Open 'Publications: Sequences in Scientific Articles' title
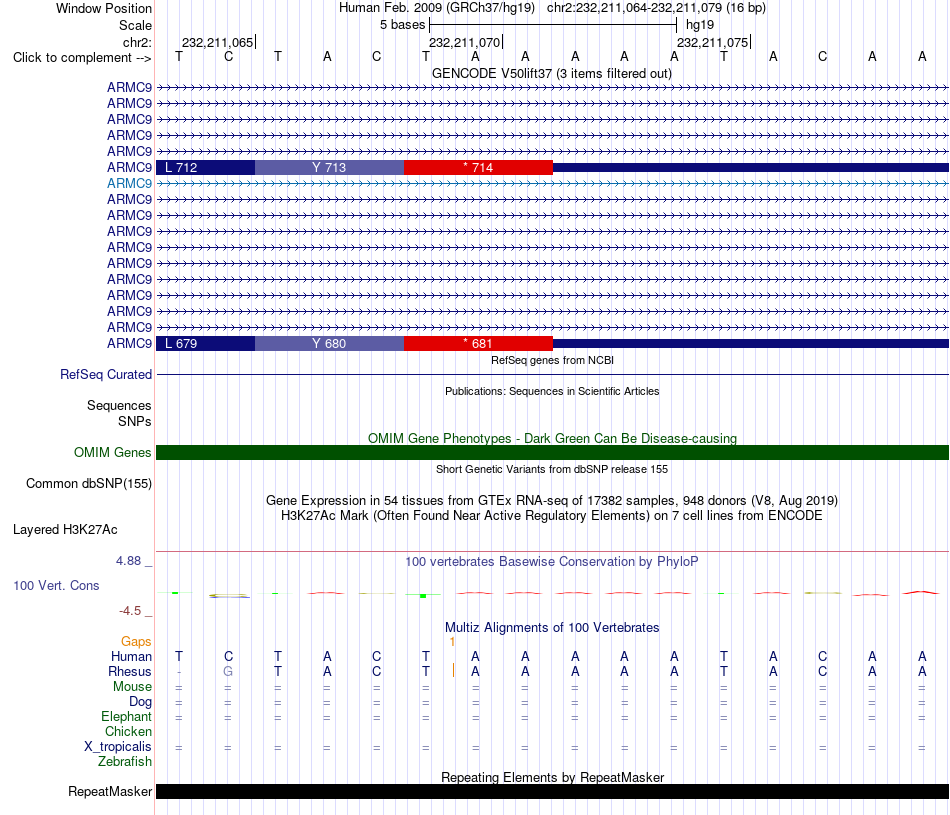The height and width of the screenshot is (815, 950). 552,391
